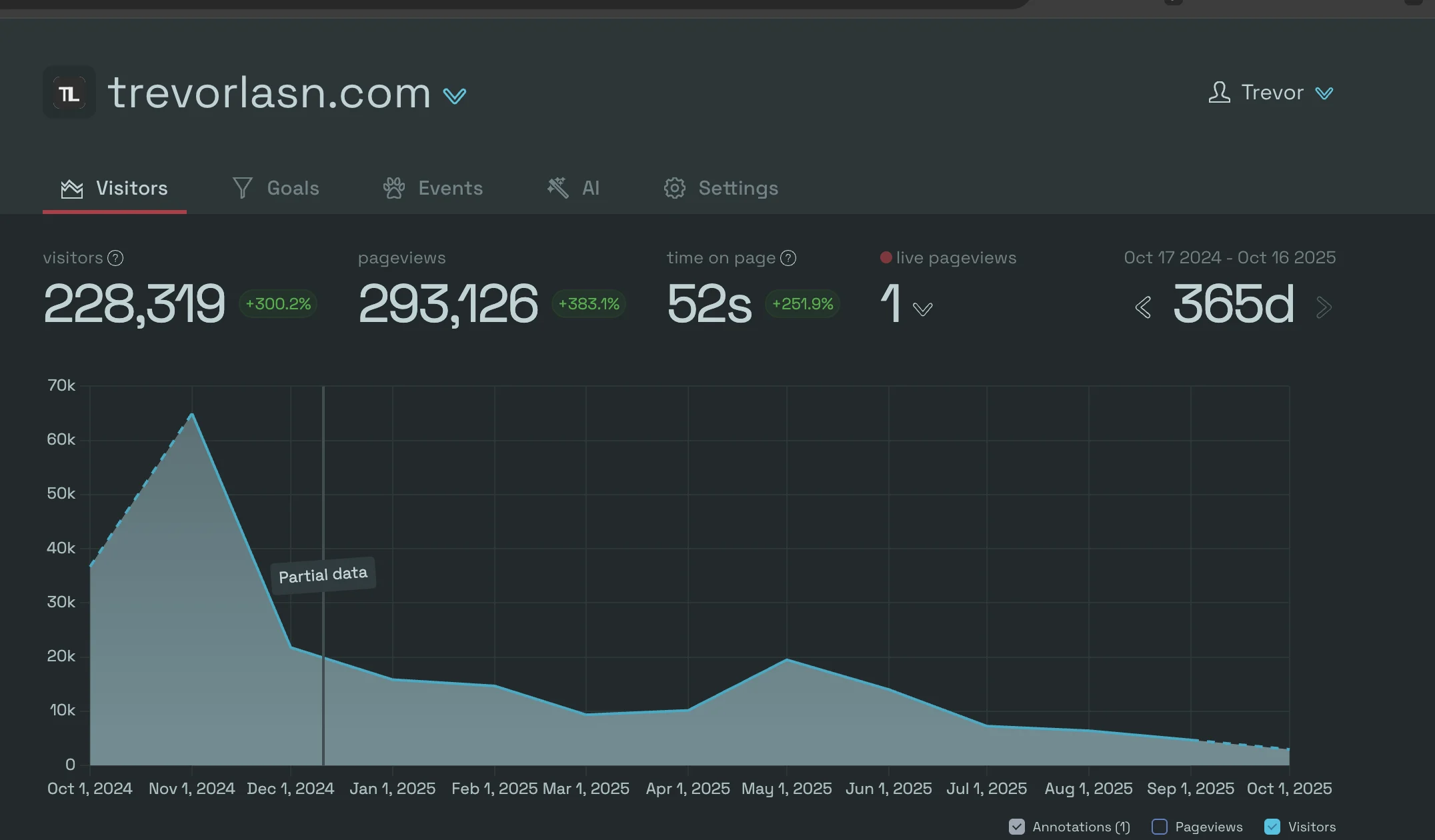Click time on page help icon
Image resolution: width=1435 pixels, height=840 pixels.
(x=788, y=258)
